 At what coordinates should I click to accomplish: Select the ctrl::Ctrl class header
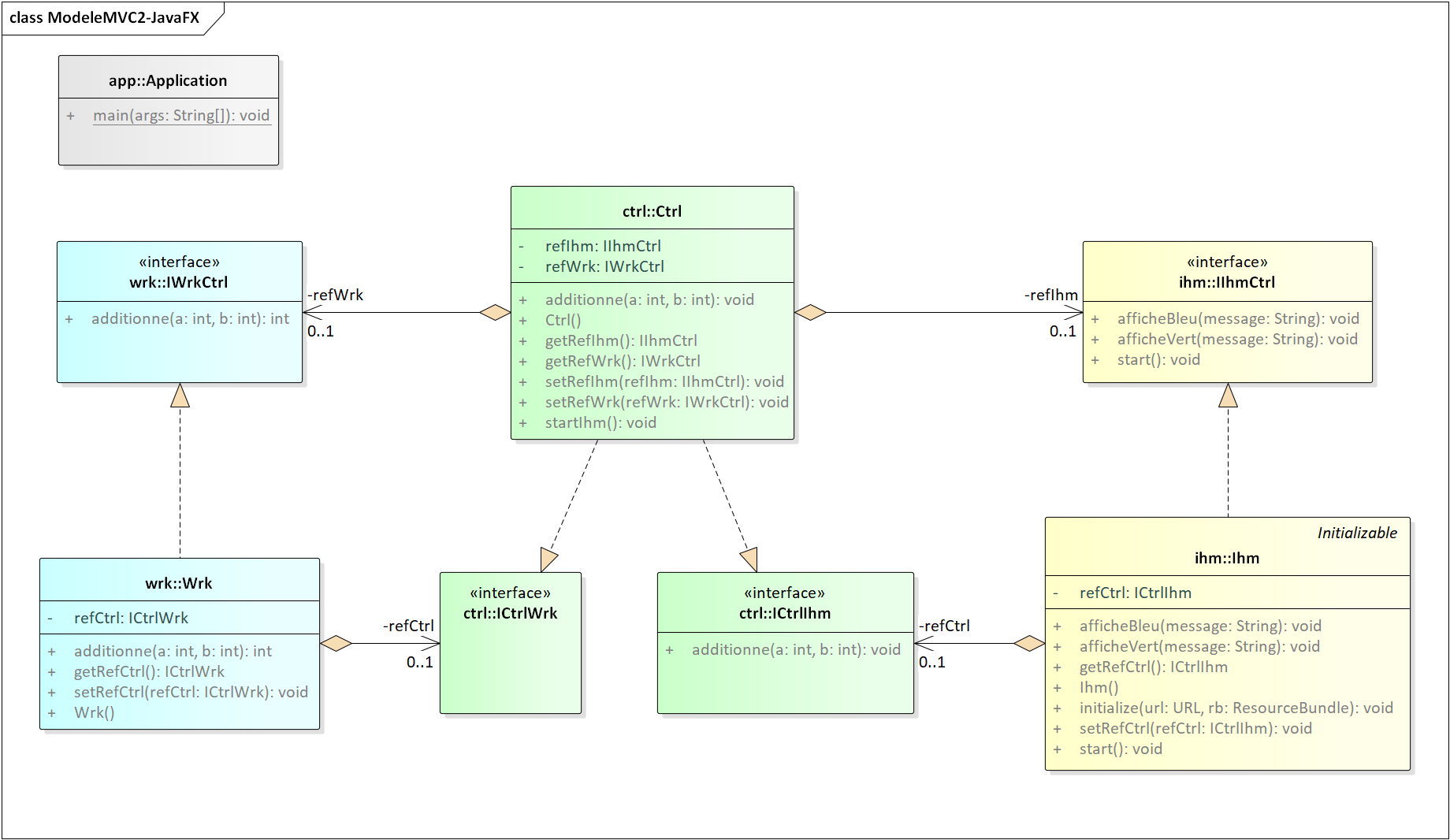point(652,211)
